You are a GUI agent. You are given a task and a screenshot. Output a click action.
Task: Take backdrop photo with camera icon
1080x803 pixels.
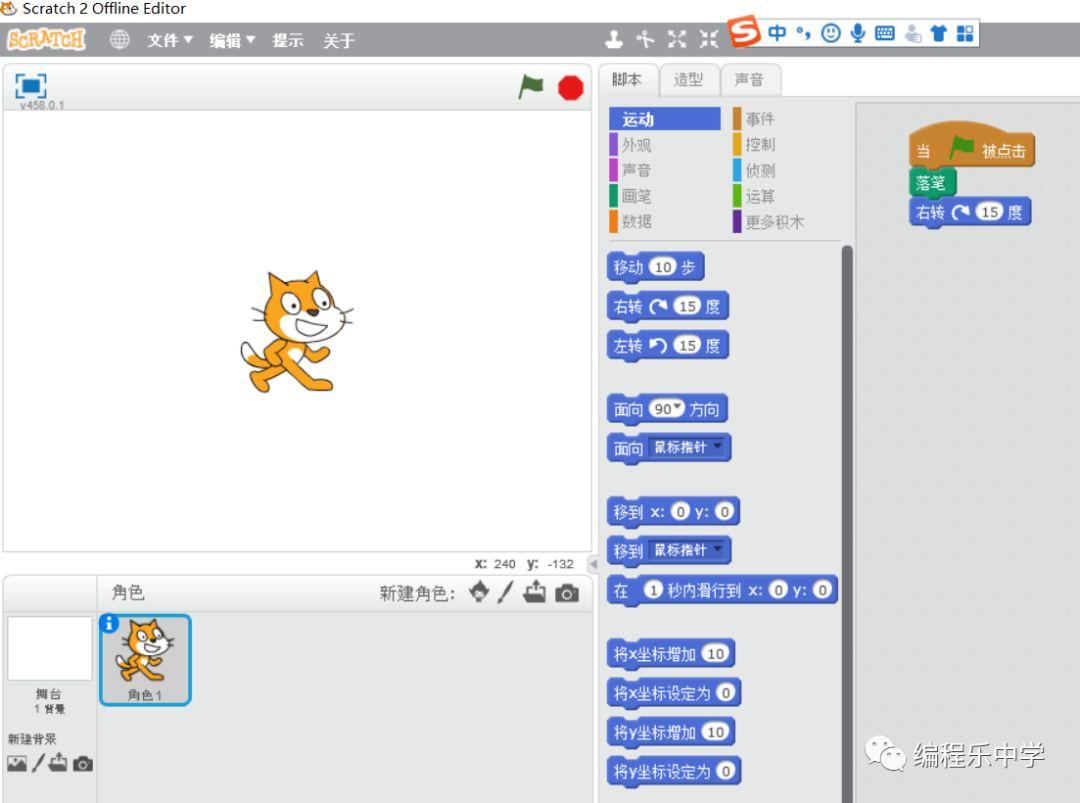[x=83, y=764]
